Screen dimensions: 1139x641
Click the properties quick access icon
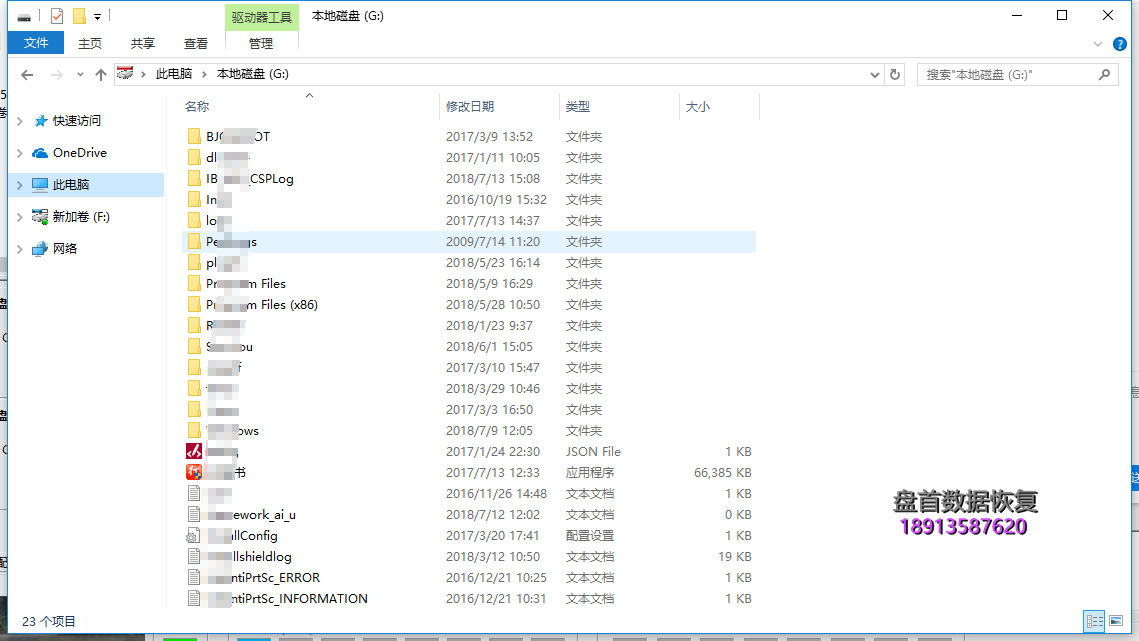[x=57, y=16]
